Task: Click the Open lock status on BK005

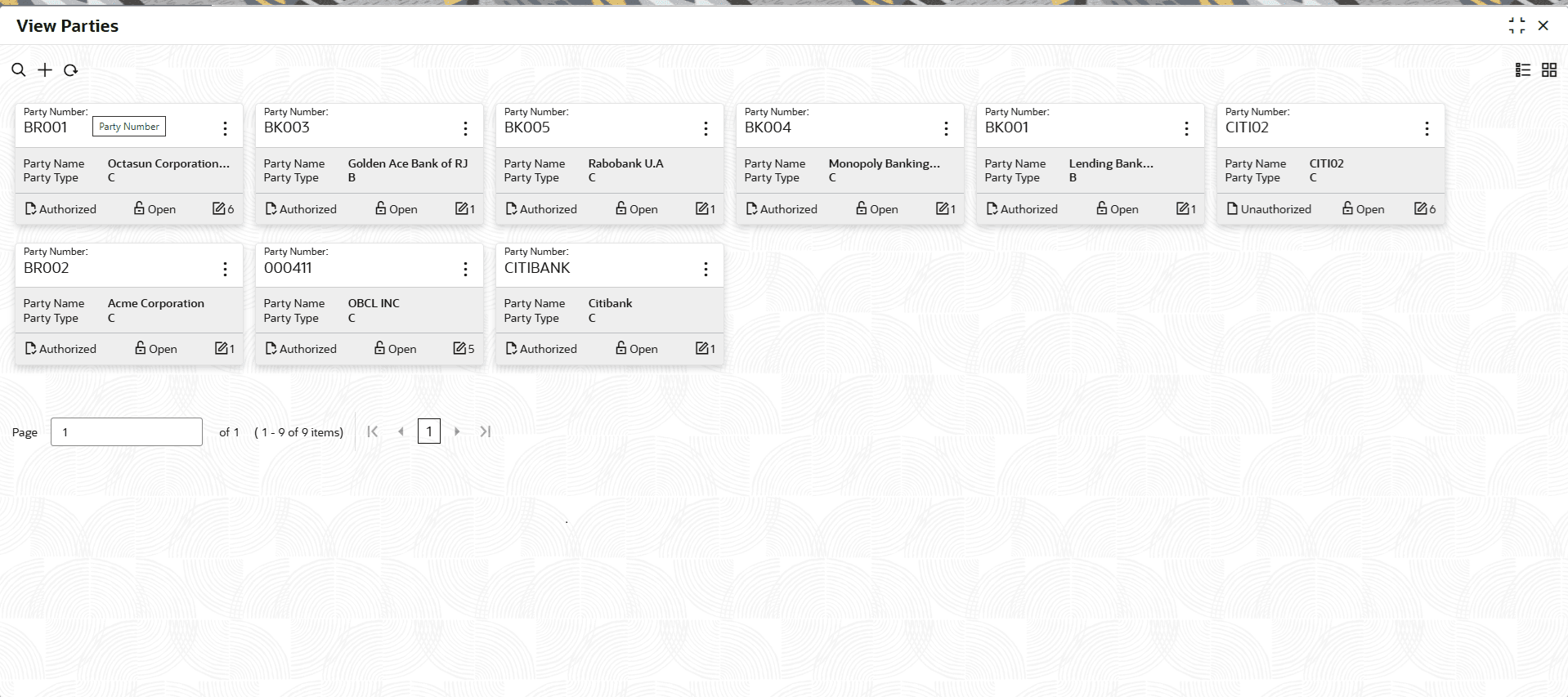Action: pyautogui.click(x=636, y=209)
